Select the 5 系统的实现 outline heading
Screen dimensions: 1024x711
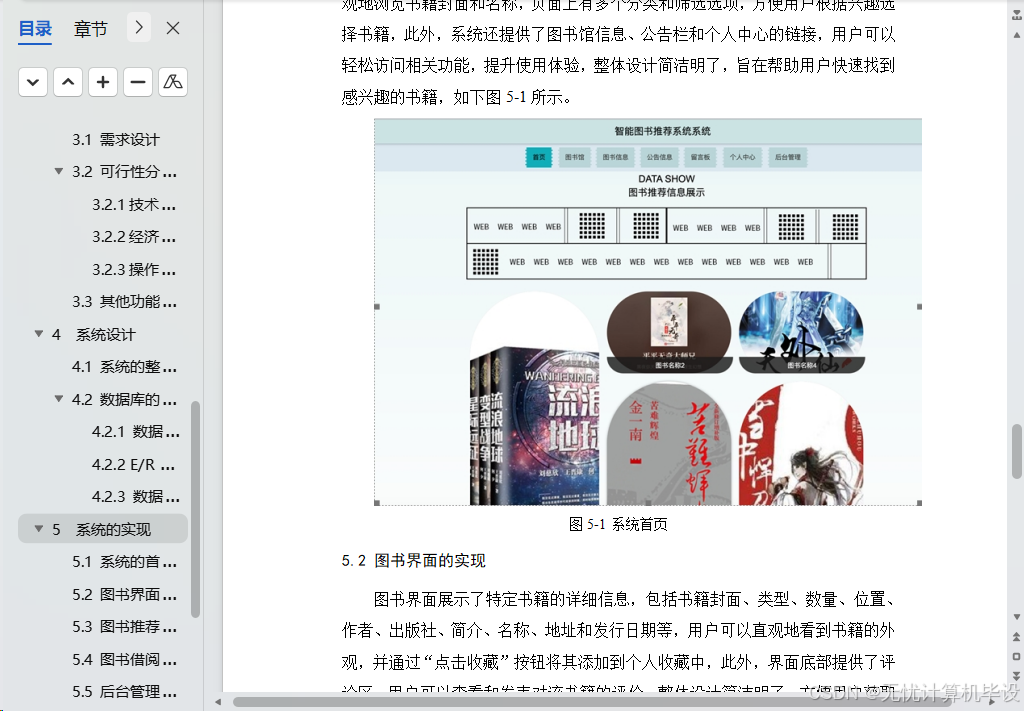pos(101,529)
